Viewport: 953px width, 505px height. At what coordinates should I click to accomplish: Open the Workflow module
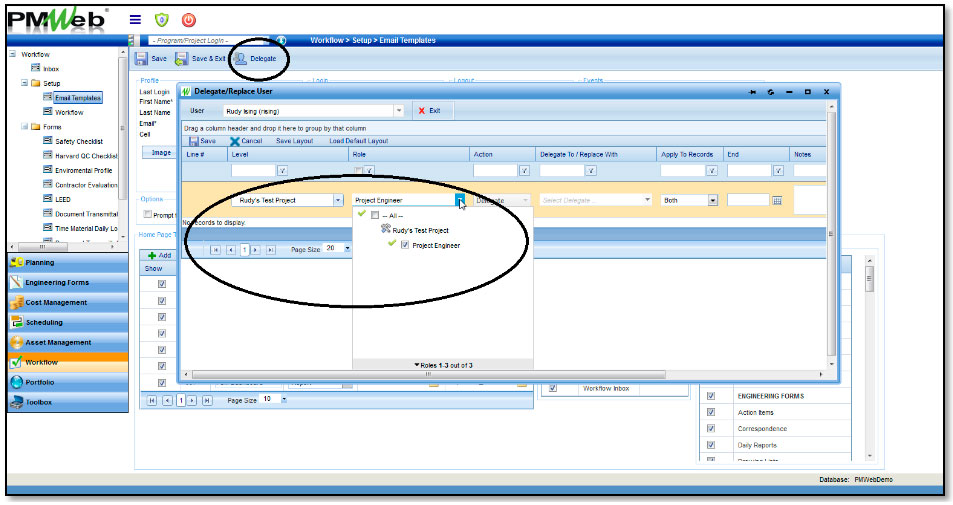(67, 362)
